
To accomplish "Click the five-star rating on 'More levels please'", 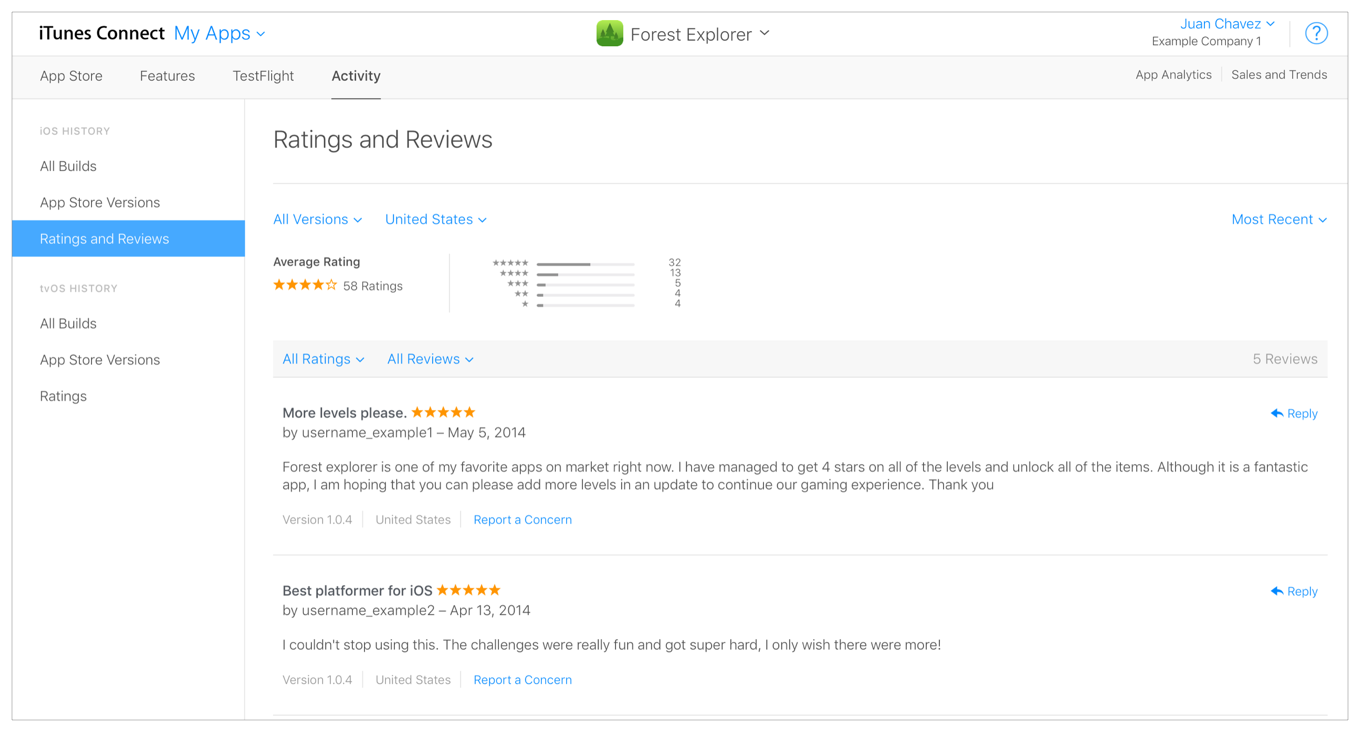I will coord(443,411).
